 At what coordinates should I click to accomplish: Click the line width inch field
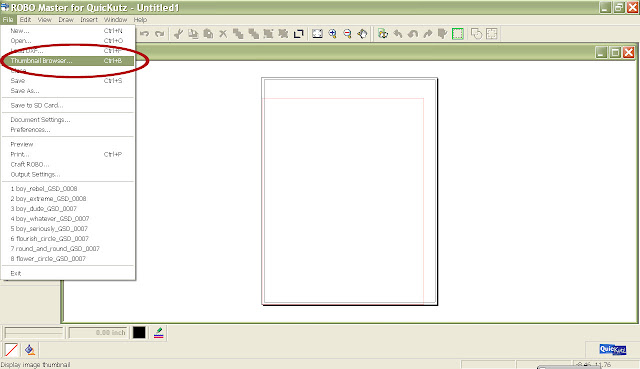(98, 333)
